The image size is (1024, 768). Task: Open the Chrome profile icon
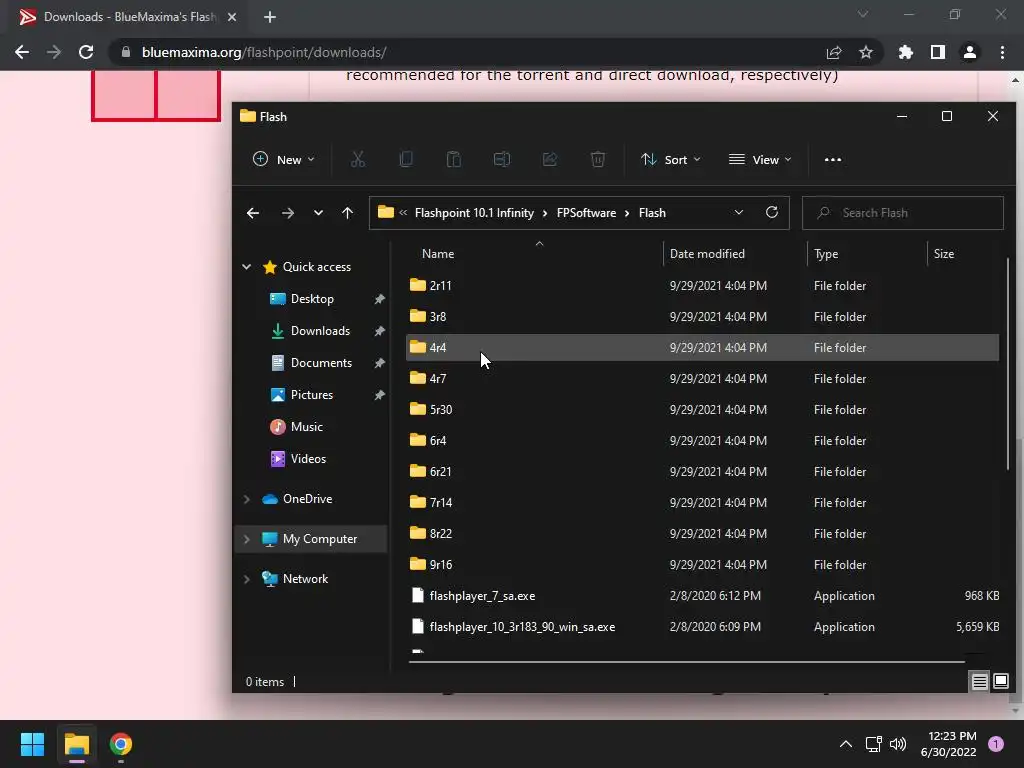(x=970, y=52)
